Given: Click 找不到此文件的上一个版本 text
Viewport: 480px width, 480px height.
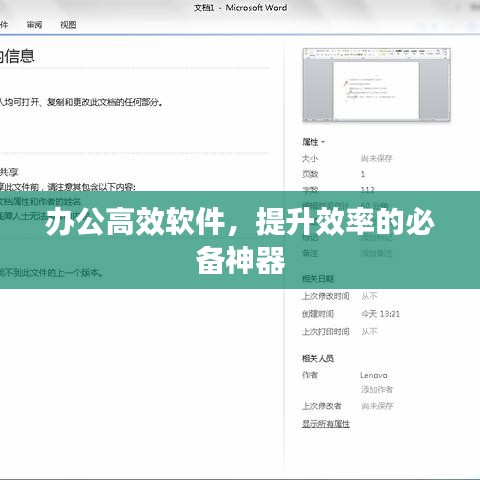Looking at the screenshot, I should tap(51, 273).
